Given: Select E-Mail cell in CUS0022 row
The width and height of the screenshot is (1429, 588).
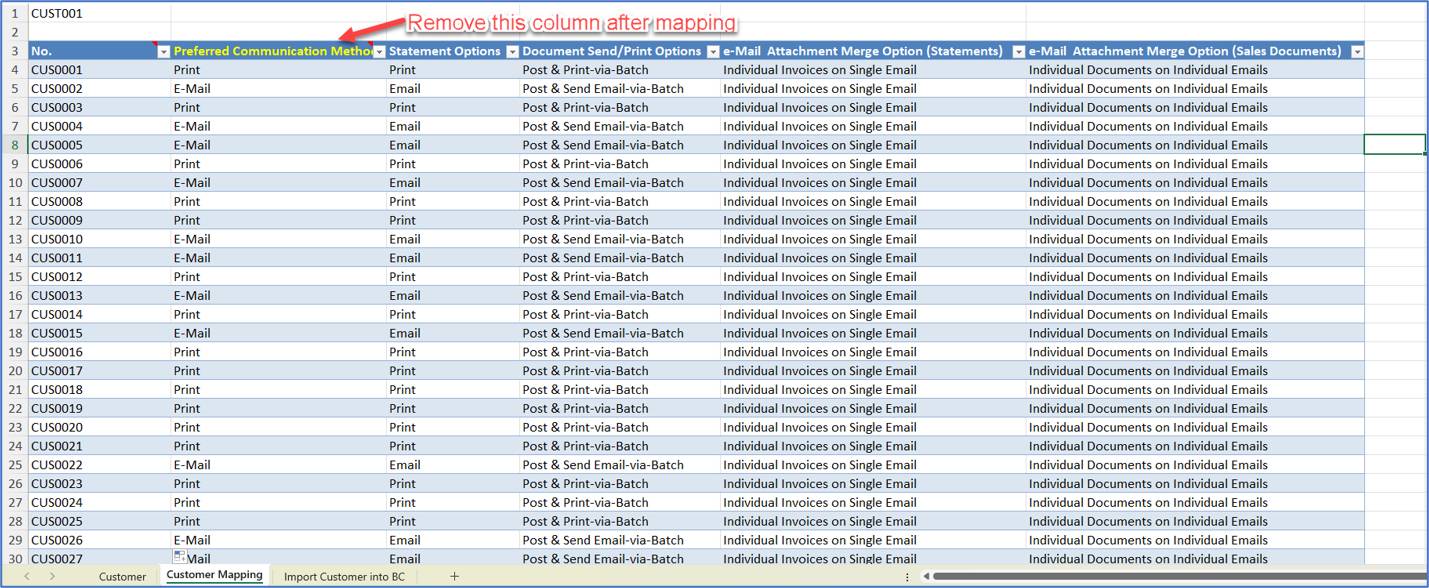Looking at the screenshot, I should click(x=278, y=465).
